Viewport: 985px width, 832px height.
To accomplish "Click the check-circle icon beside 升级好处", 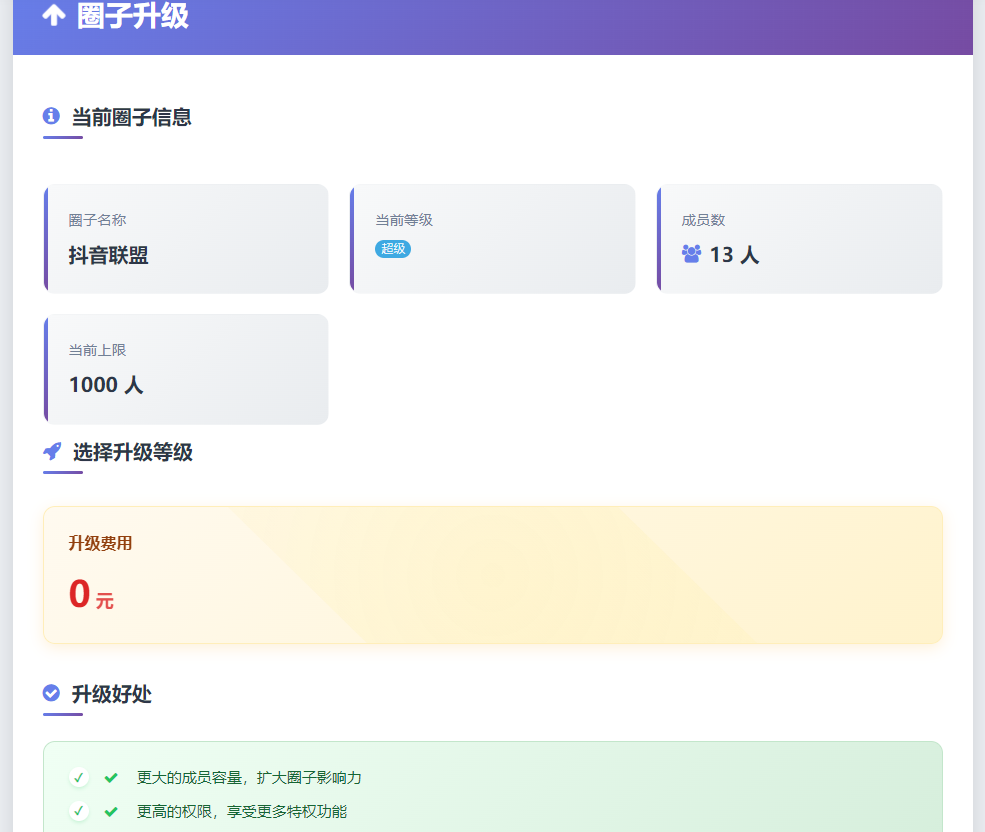I will 52,693.
